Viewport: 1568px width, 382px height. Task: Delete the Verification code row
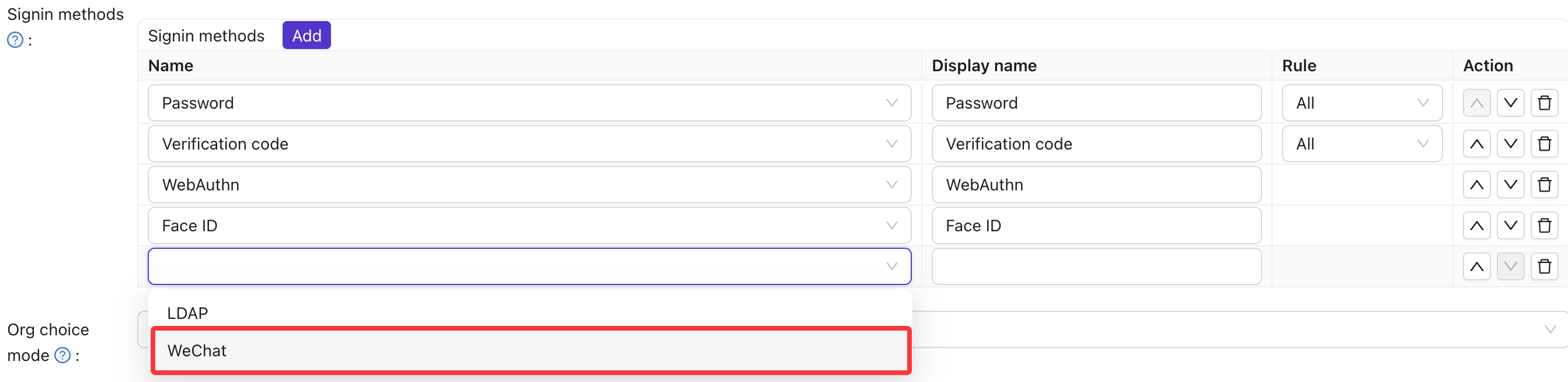(1543, 144)
